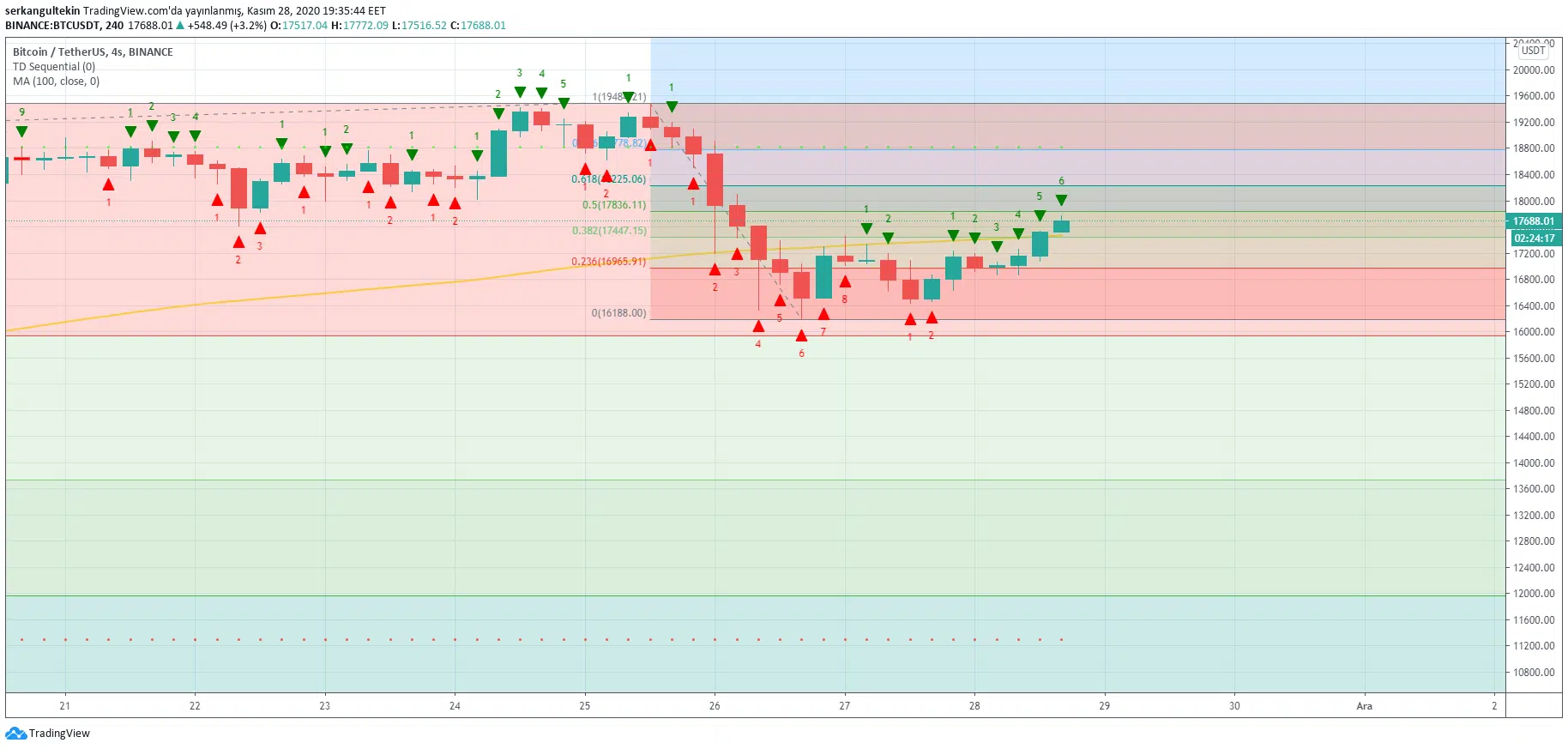Select the TD Sequential (0) indicator legend

click(54, 67)
